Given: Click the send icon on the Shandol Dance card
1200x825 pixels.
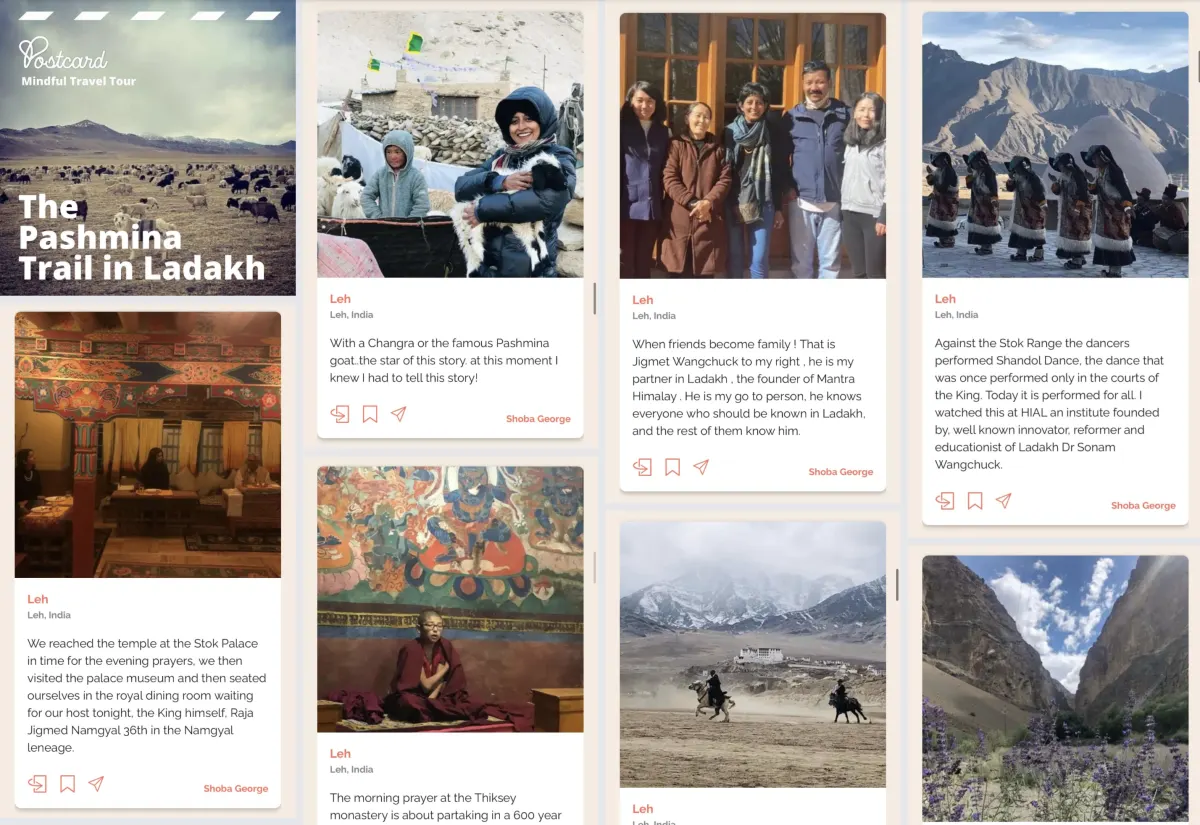Looking at the screenshot, I should pyautogui.click(x=1004, y=501).
